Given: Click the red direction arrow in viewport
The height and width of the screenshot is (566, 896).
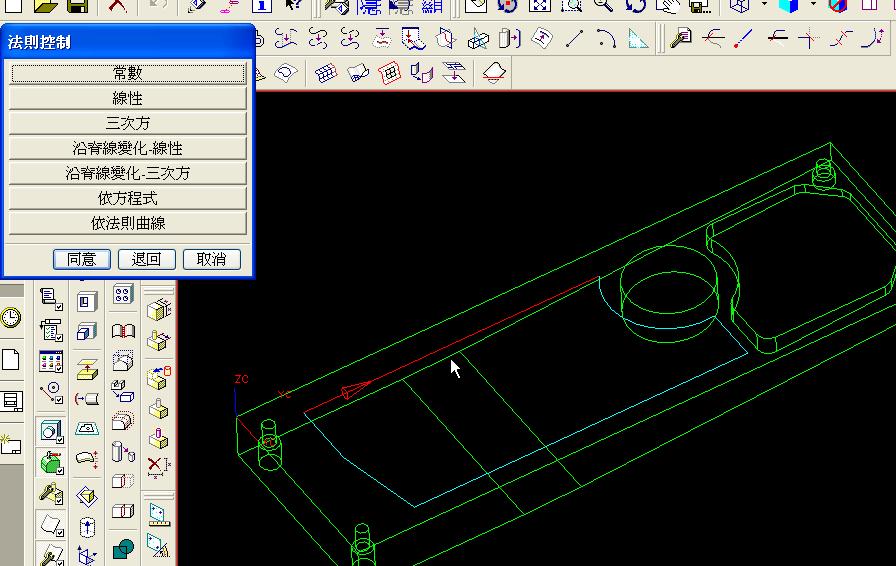Looking at the screenshot, I should click(355, 390).
